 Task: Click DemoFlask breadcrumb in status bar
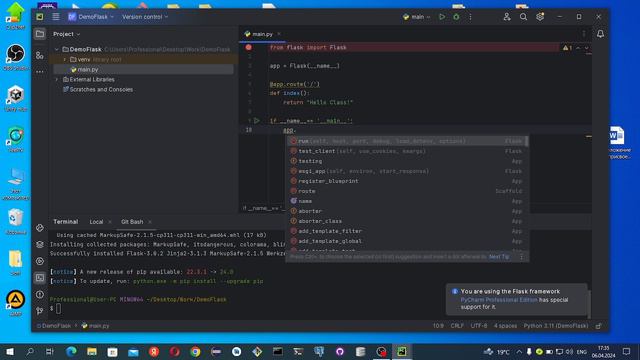click(x=54, y=326)
